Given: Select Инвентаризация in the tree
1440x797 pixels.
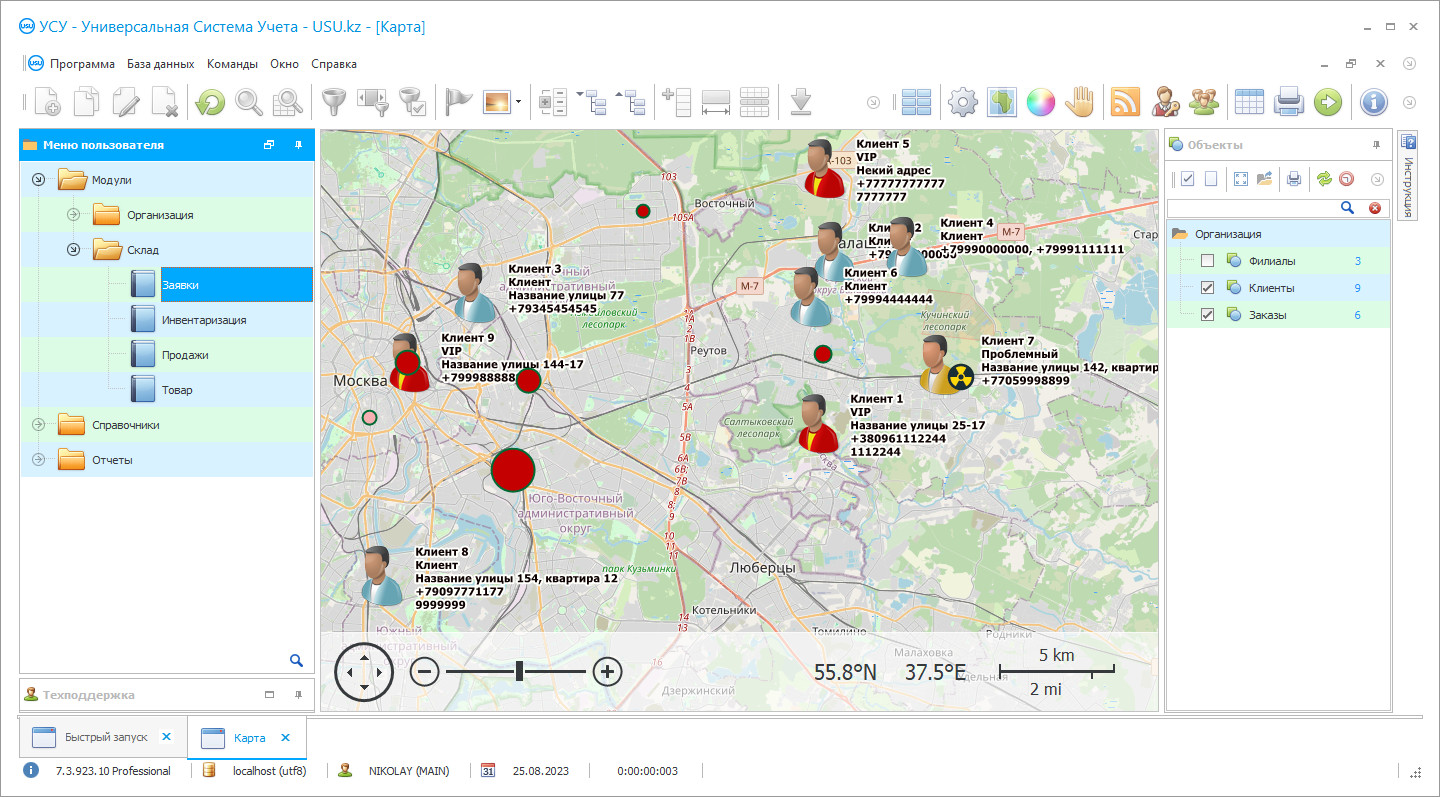Looking at the screenshot, I should (204, 320).
